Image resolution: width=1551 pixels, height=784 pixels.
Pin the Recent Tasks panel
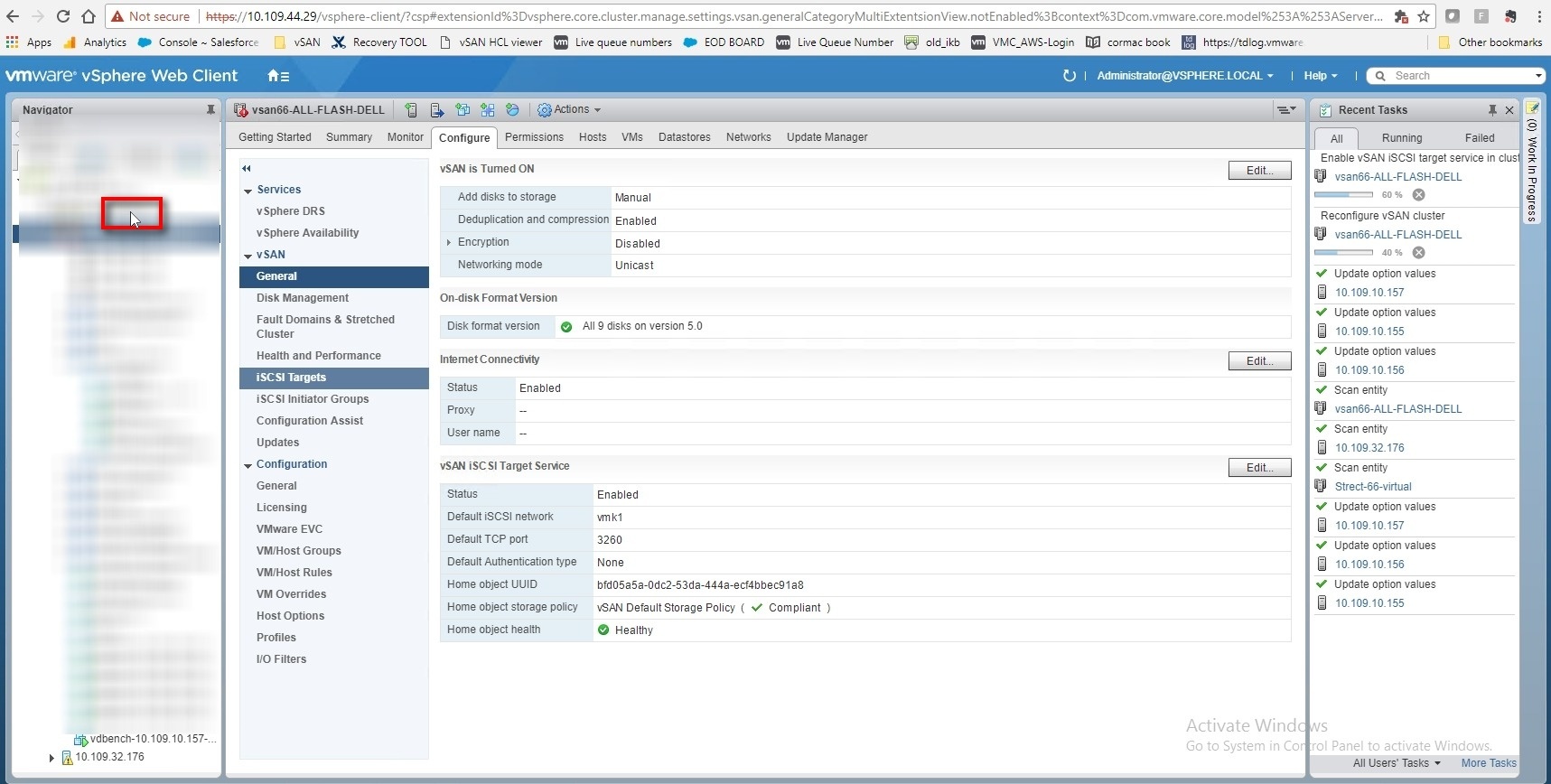coord(1492,110)
